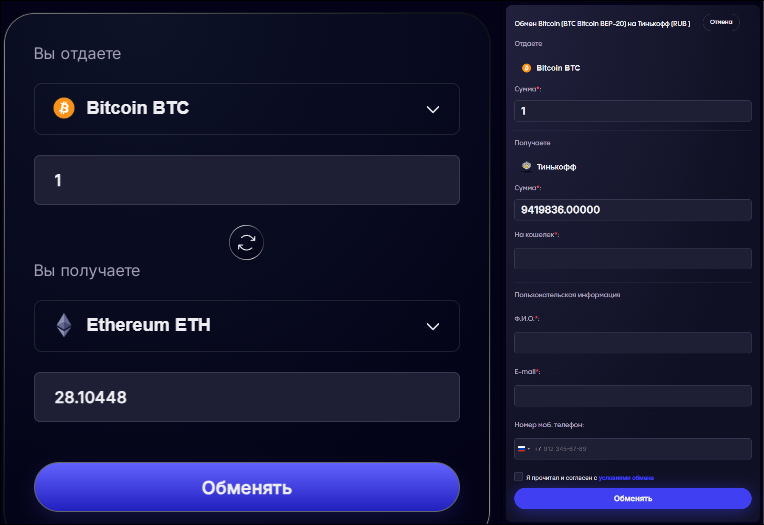Click the Отмена cancel button
Viewport: 764px width, 525px height.
(x=721, y=22)
